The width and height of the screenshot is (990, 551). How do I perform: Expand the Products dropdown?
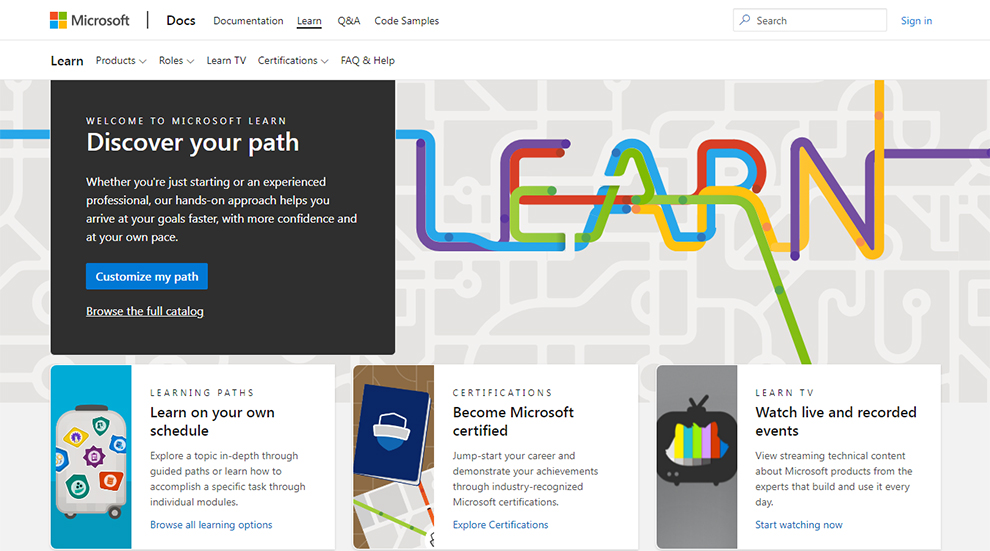click(x=121, y=61)
